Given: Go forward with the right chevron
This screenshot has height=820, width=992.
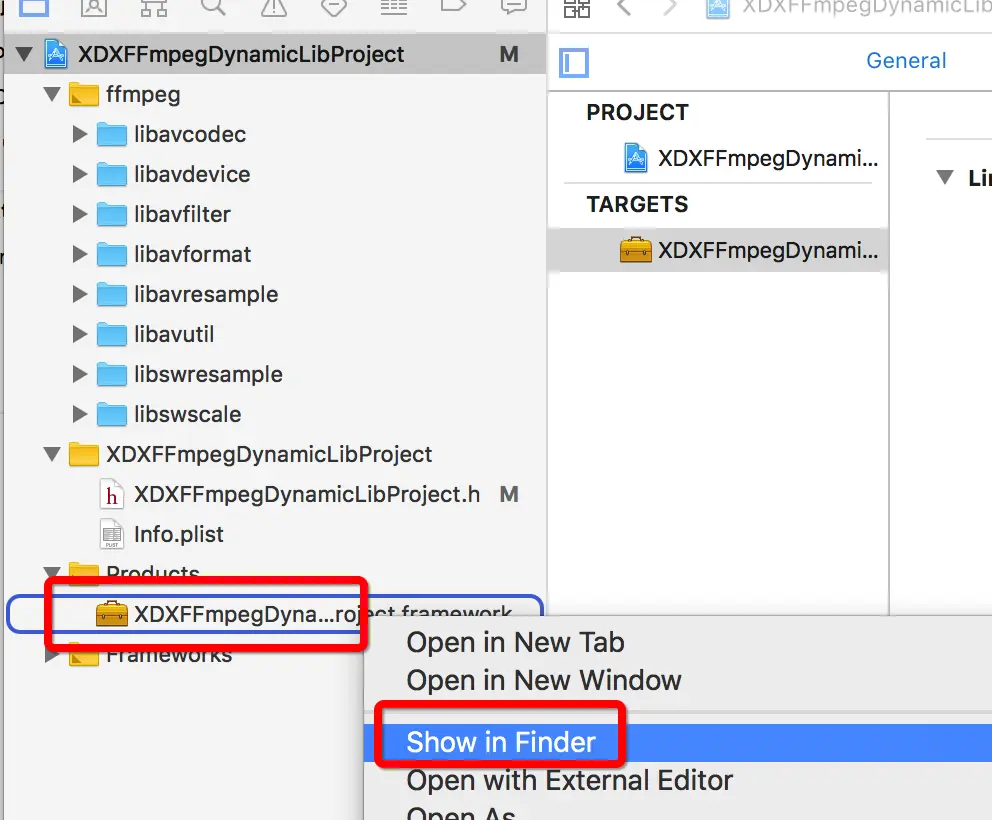Looking at the screenshot, I should tap(670, 8).
